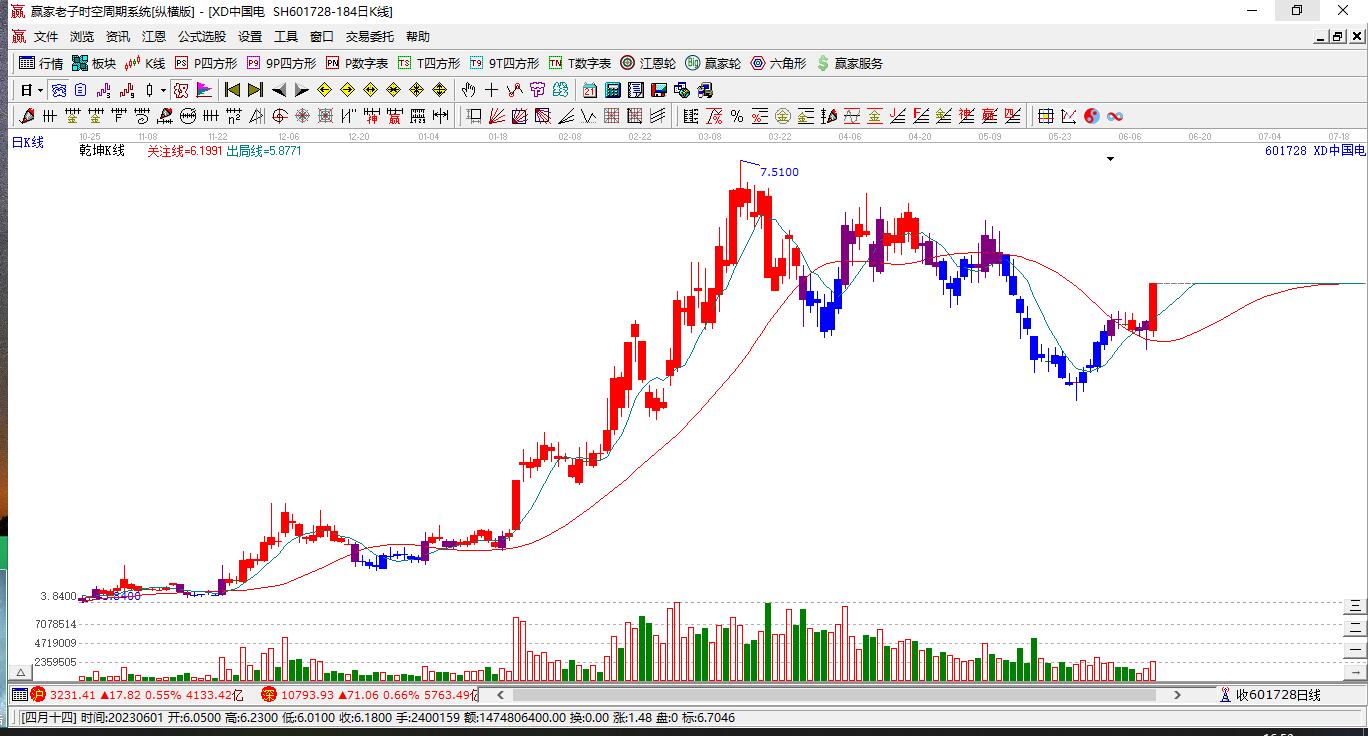Open the 9T四方形 tool
This screenshot has height=736, width=1368.
(504, 63)
